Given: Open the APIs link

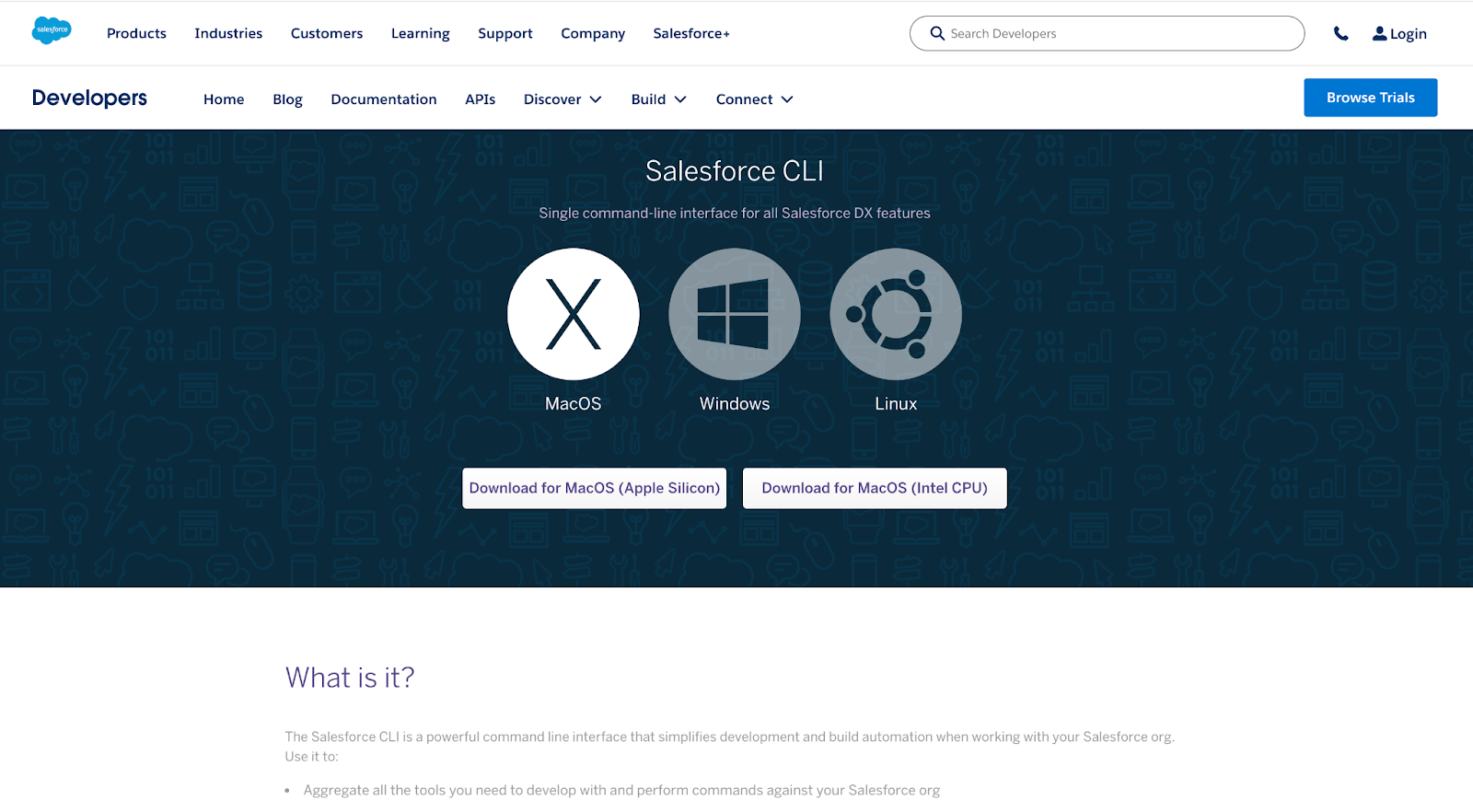Looking at the screenshot, I should point(480,99).
